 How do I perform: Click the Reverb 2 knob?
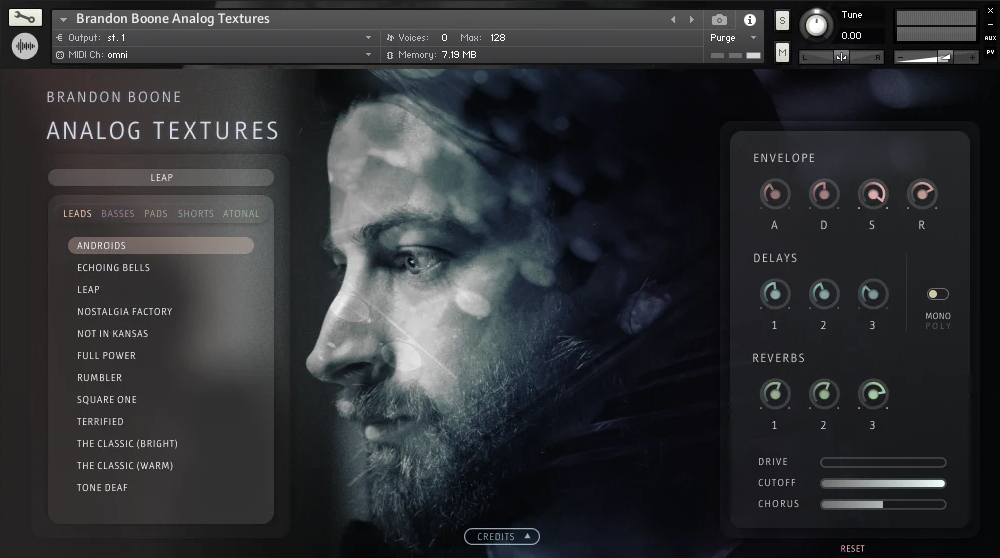click(823, 393)
